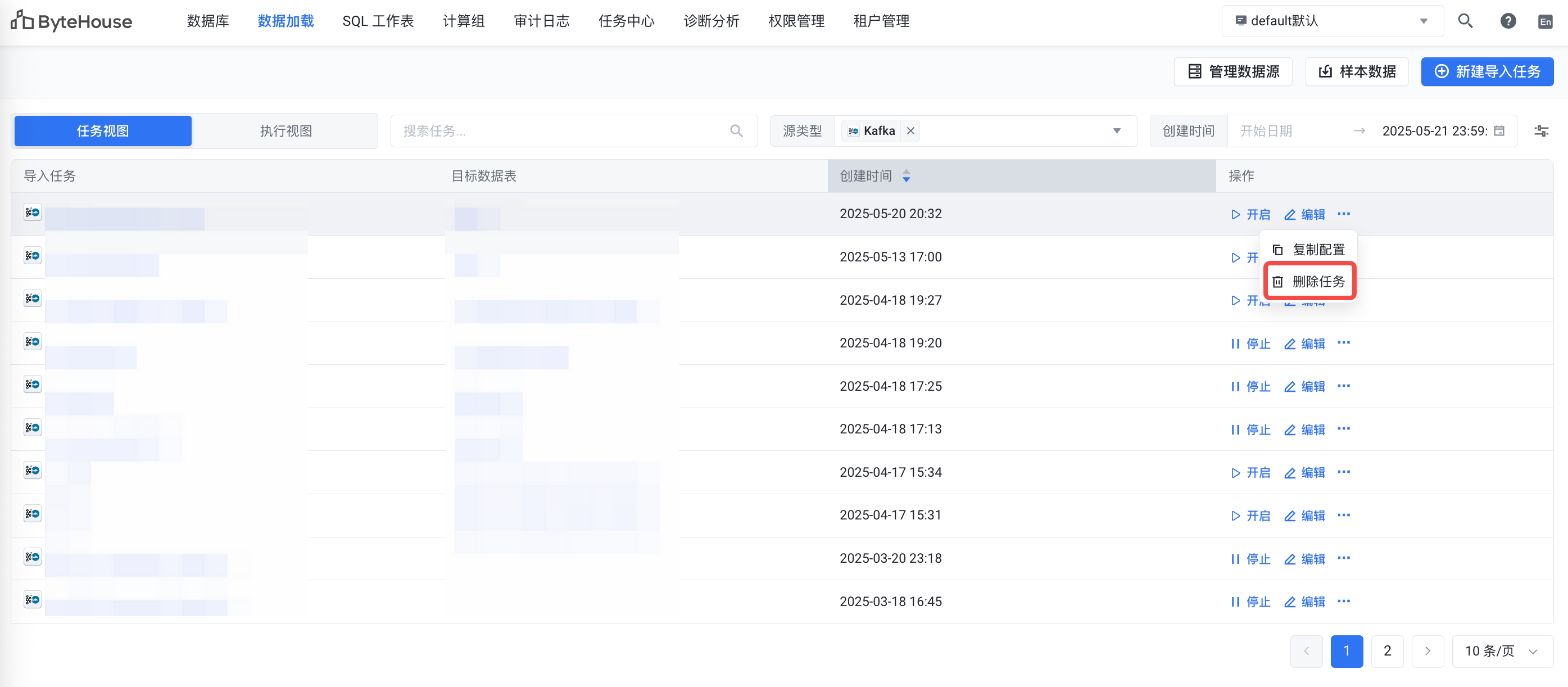Image resolution: width=1568 pixels, height=687 pixels.
Task: Open the 计算组 navigation tab
Action: pyautogui.click(x=463, y=21)
